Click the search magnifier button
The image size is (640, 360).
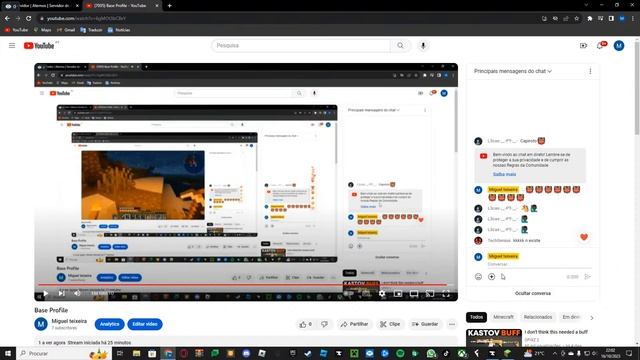[400, 46]
